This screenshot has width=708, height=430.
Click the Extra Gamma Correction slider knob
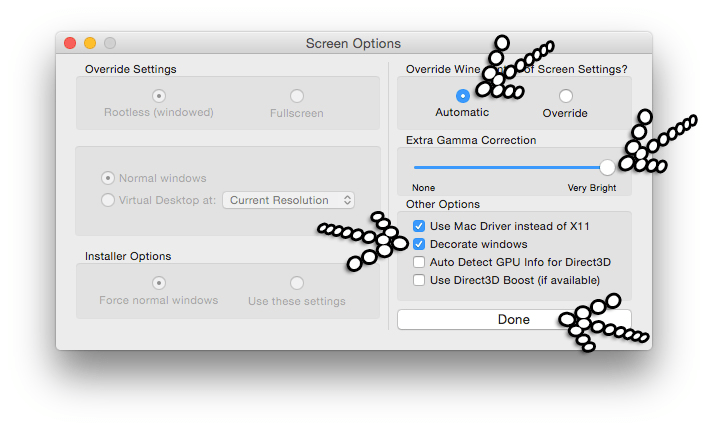pos(607,167)
